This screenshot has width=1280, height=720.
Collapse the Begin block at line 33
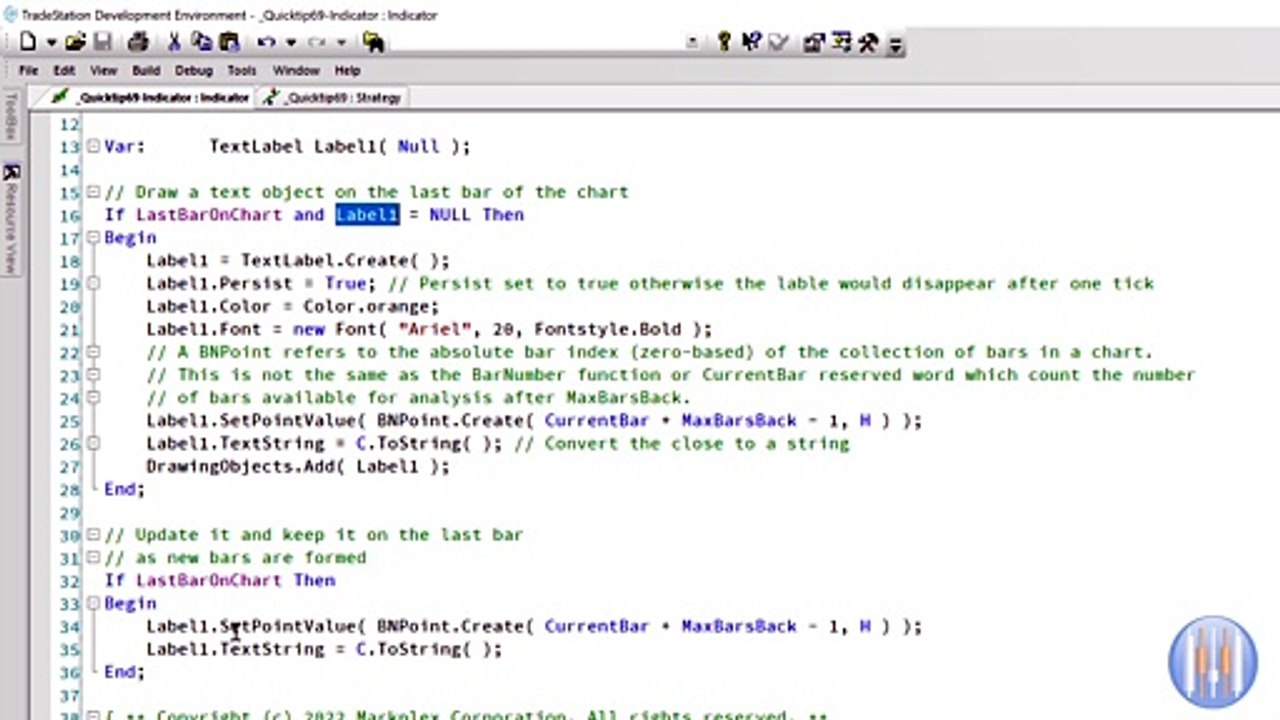pyautogui.click(x=93, y=603)
